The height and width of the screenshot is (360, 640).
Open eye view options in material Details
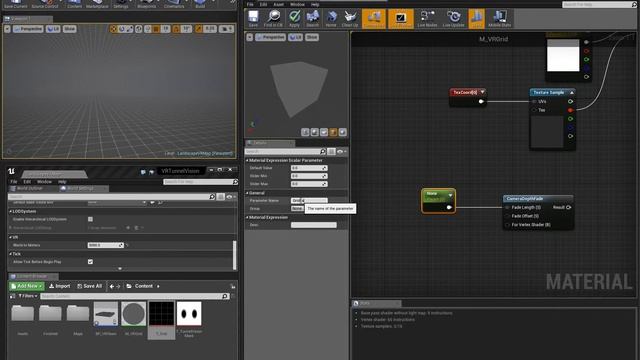[x=341, y=151]
